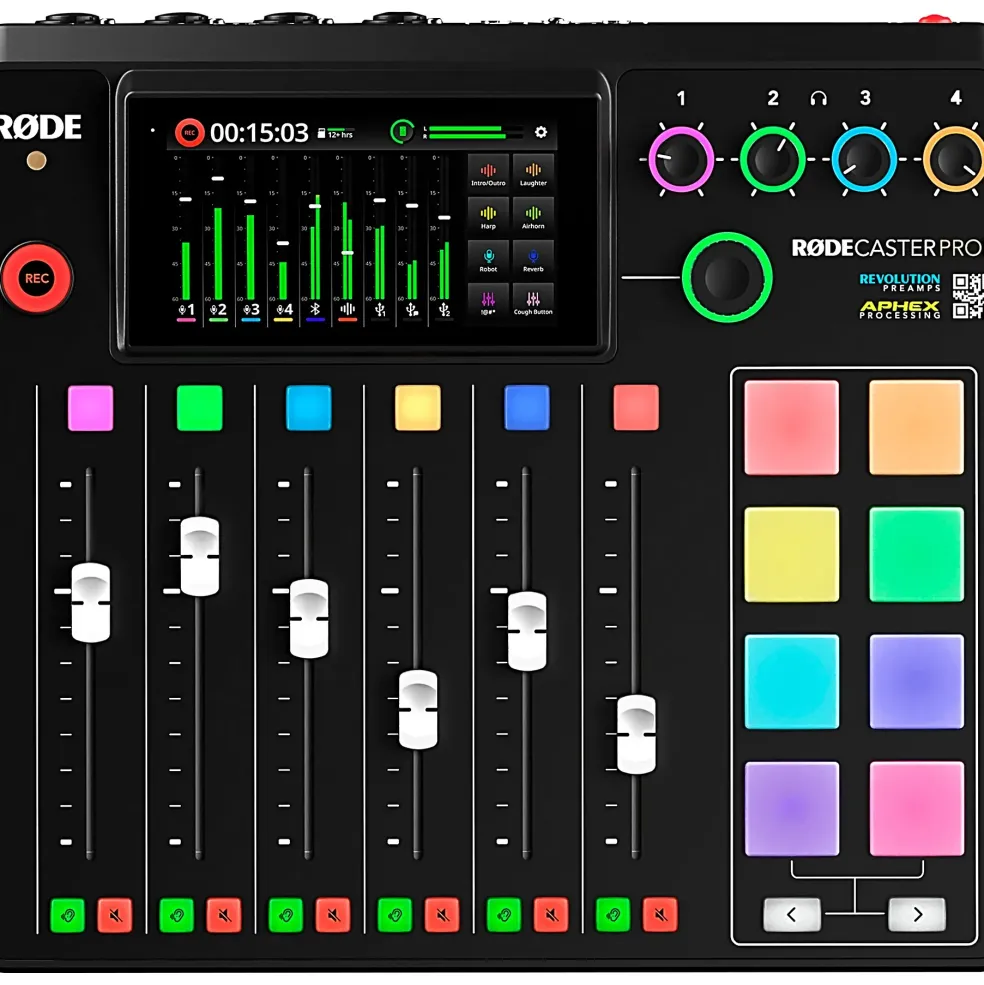Select microphone channel 3 on the touchscreen
984x985 pixels.
251,310
